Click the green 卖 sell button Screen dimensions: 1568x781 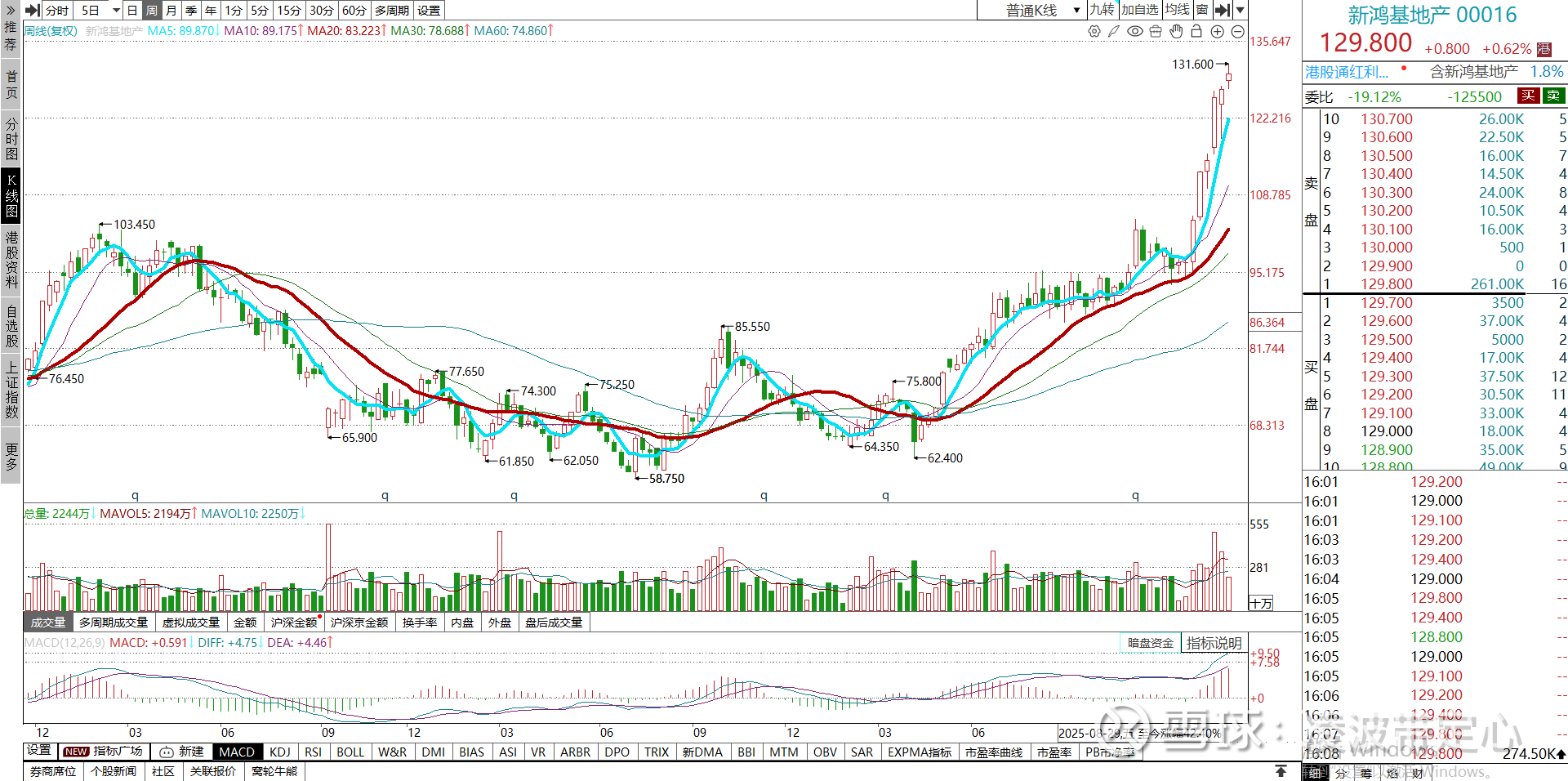pos(1553,96)
